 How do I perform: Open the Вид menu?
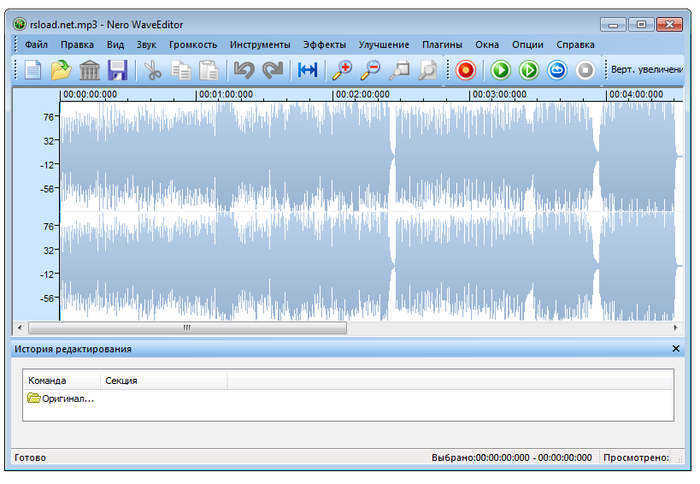[115, 45]
